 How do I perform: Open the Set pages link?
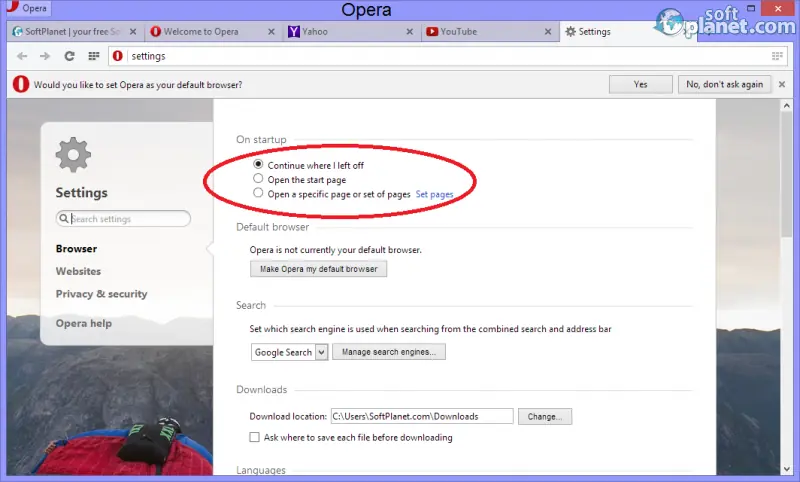(x=434, y=194)
